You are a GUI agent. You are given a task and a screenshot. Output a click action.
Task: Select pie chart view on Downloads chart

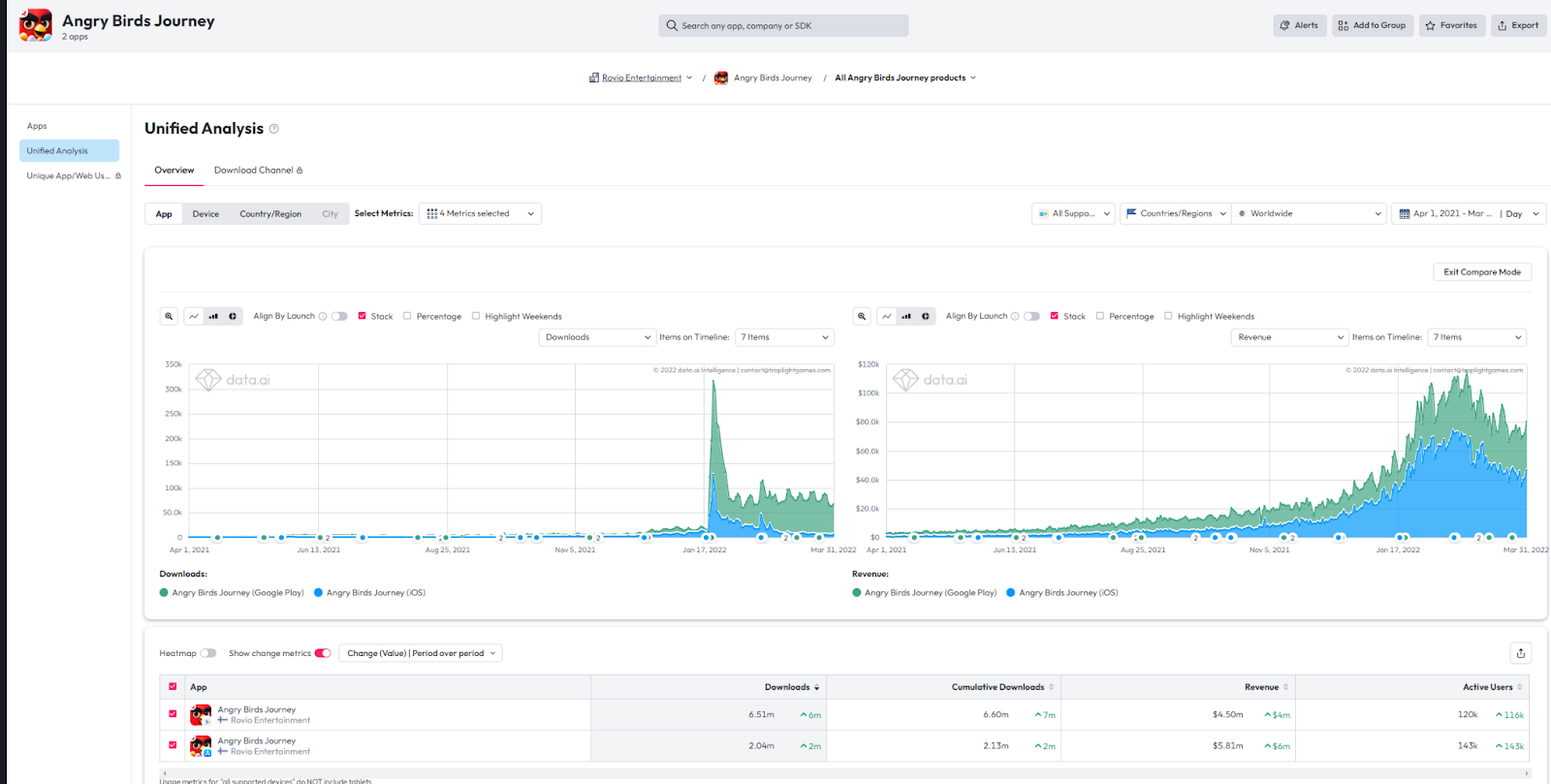click(x=233, y=316)
